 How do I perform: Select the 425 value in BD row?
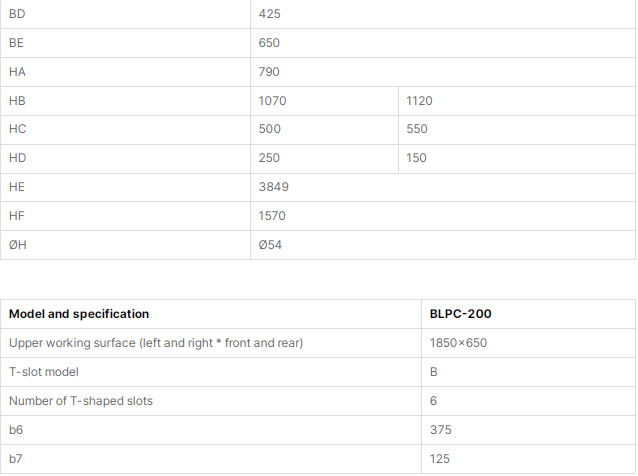269,14
